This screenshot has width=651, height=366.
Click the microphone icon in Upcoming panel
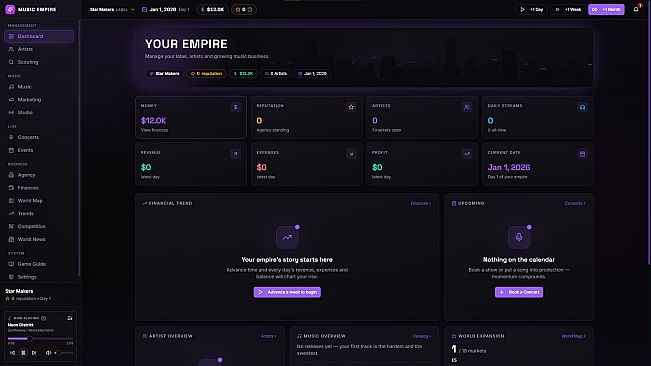[x=519, y=237]
